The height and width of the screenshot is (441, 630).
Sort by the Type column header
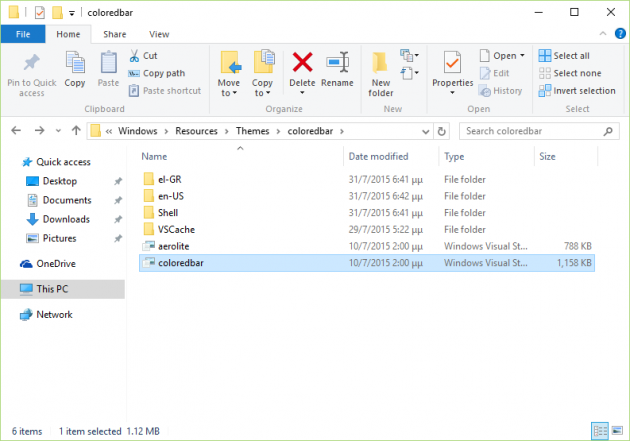[x=486, y=157]
